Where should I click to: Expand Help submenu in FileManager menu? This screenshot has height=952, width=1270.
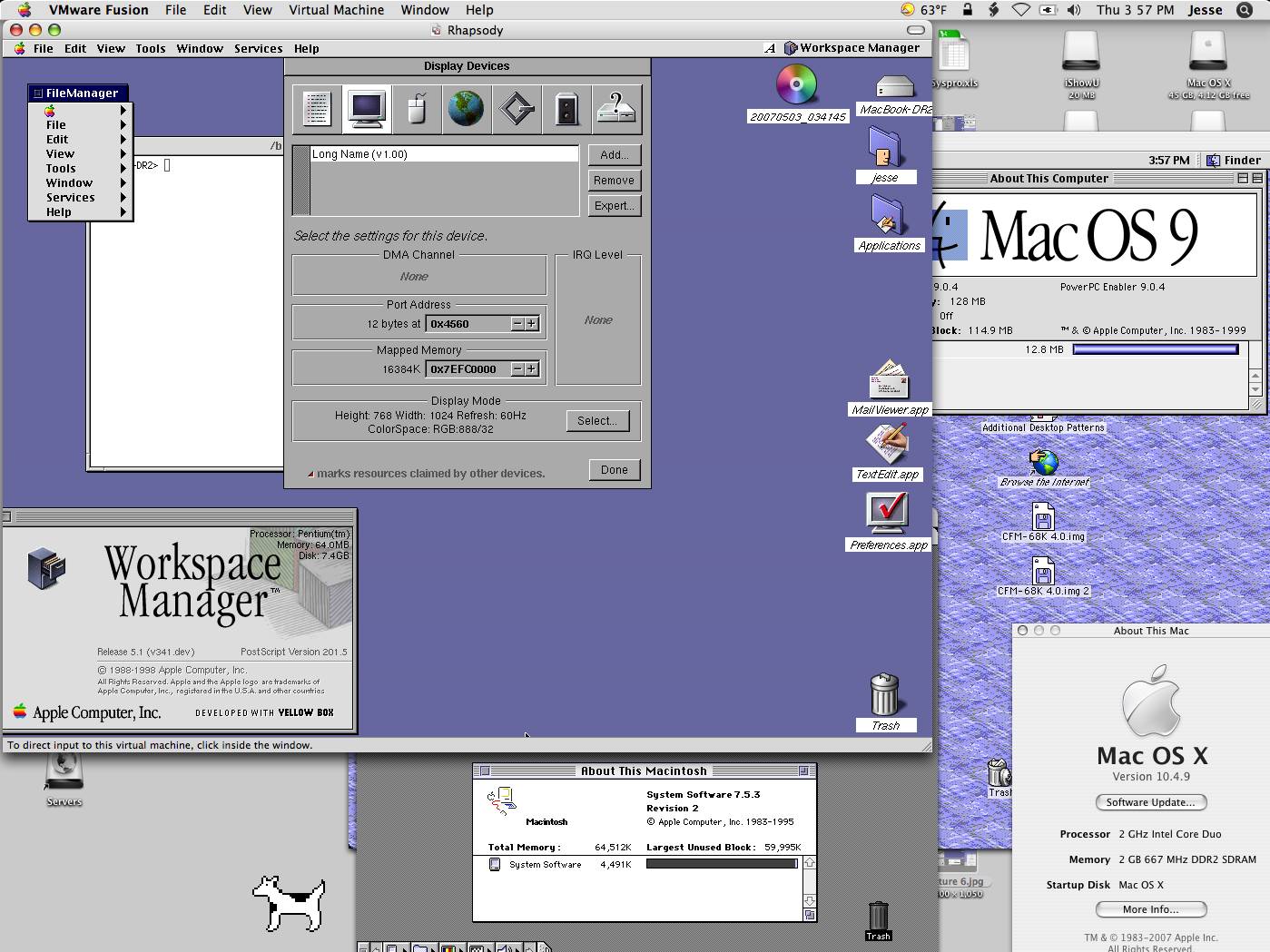click(81, 212)
